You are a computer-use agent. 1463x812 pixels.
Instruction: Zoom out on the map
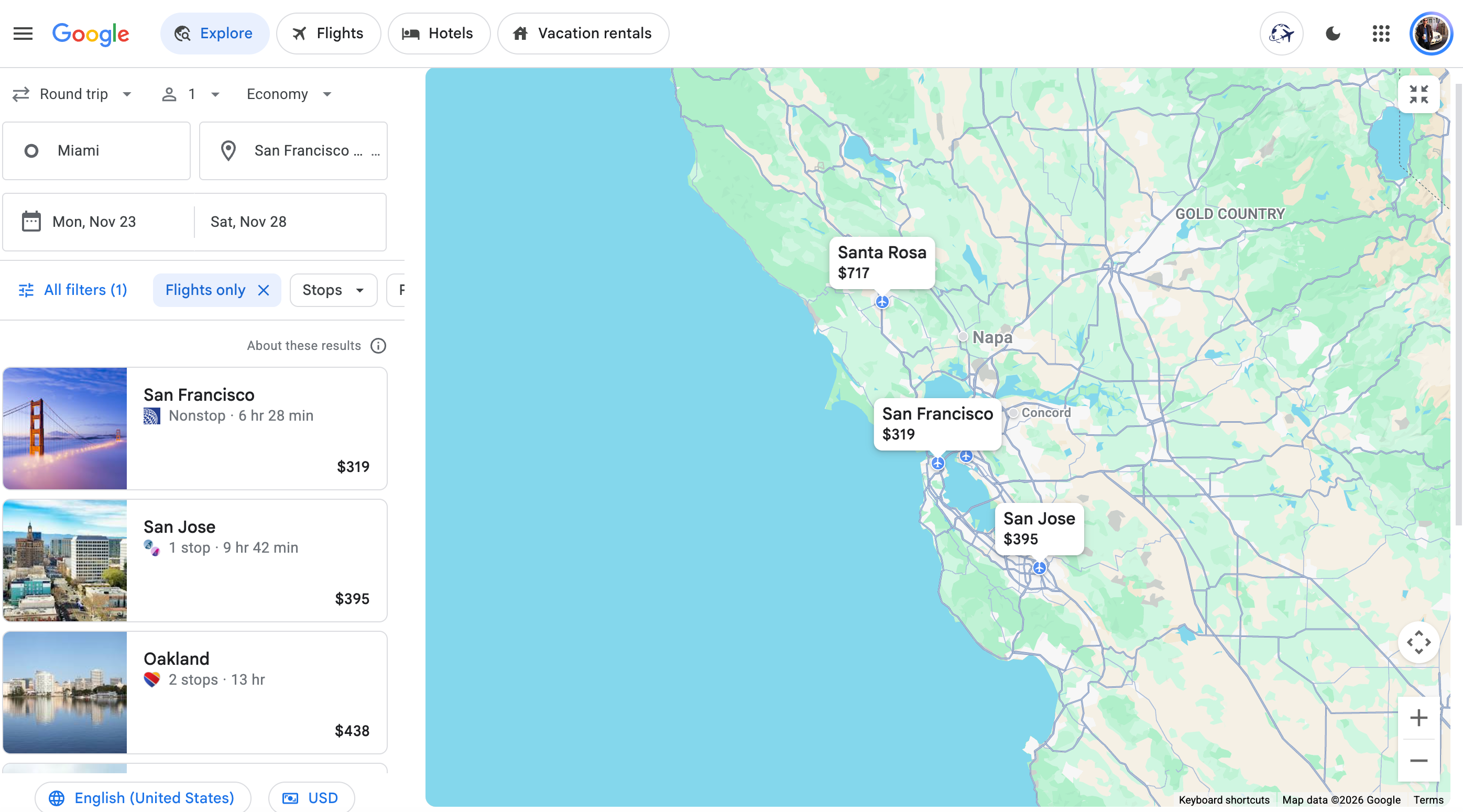(1418, 761)
